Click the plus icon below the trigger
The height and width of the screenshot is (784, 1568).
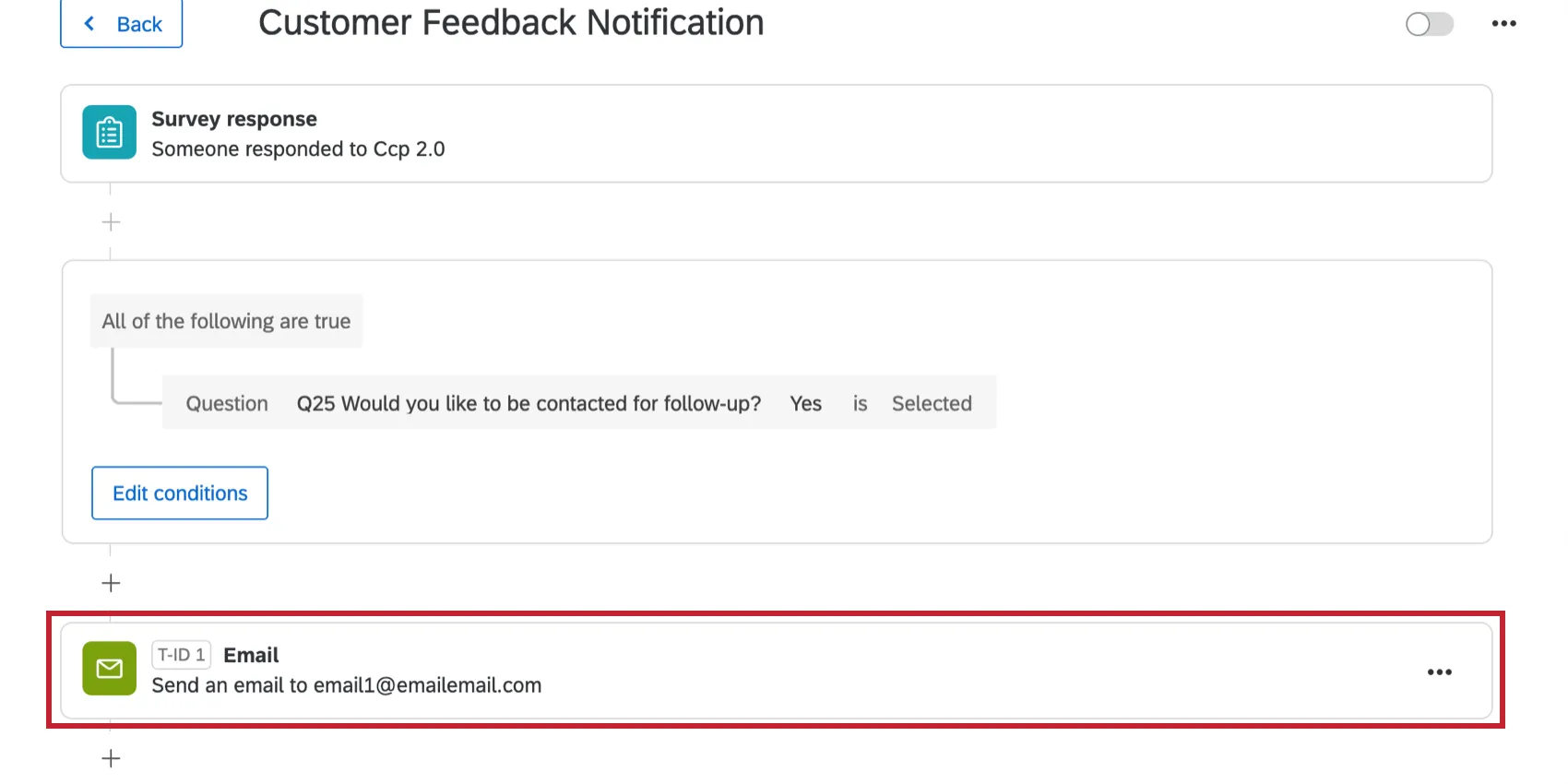(110, 221)
